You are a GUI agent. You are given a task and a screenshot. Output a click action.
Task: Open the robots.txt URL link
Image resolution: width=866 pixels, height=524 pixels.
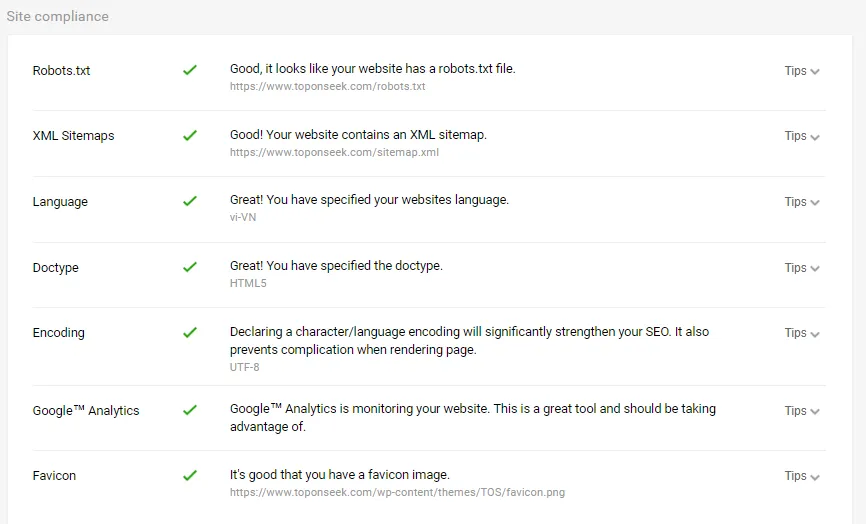327,87
